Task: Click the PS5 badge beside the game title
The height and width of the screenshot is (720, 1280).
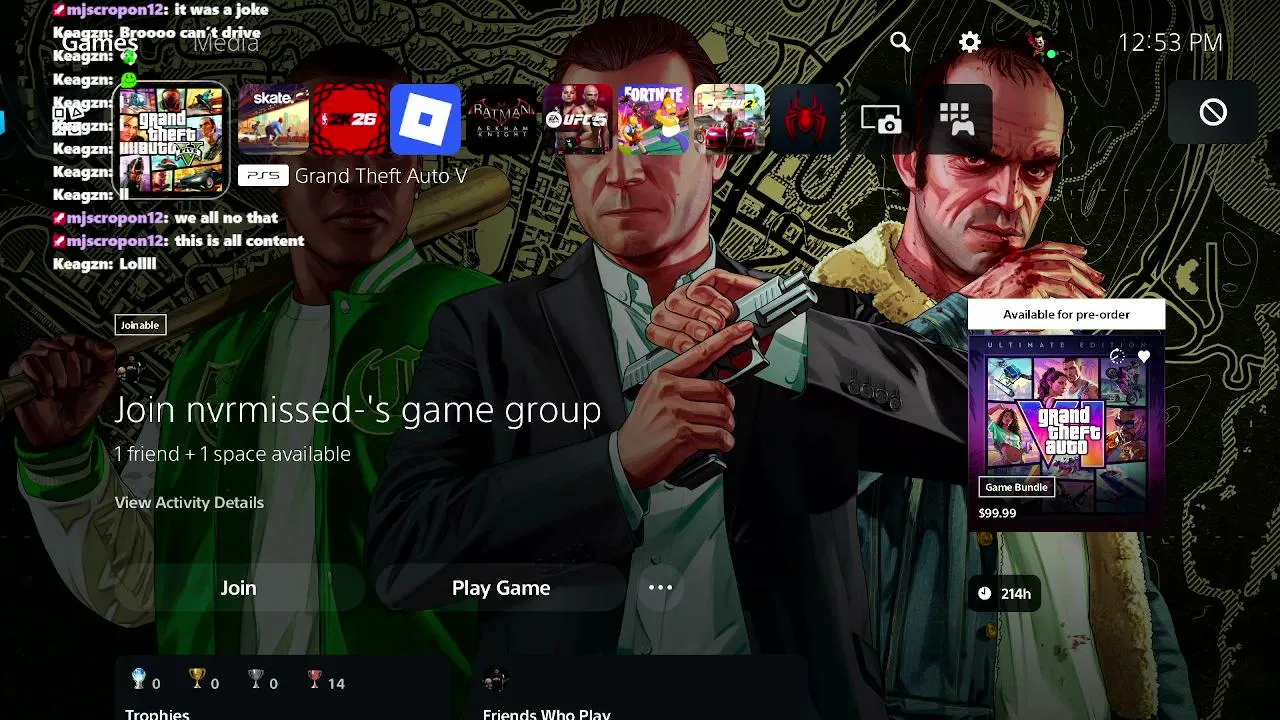Action: point(263,176)
